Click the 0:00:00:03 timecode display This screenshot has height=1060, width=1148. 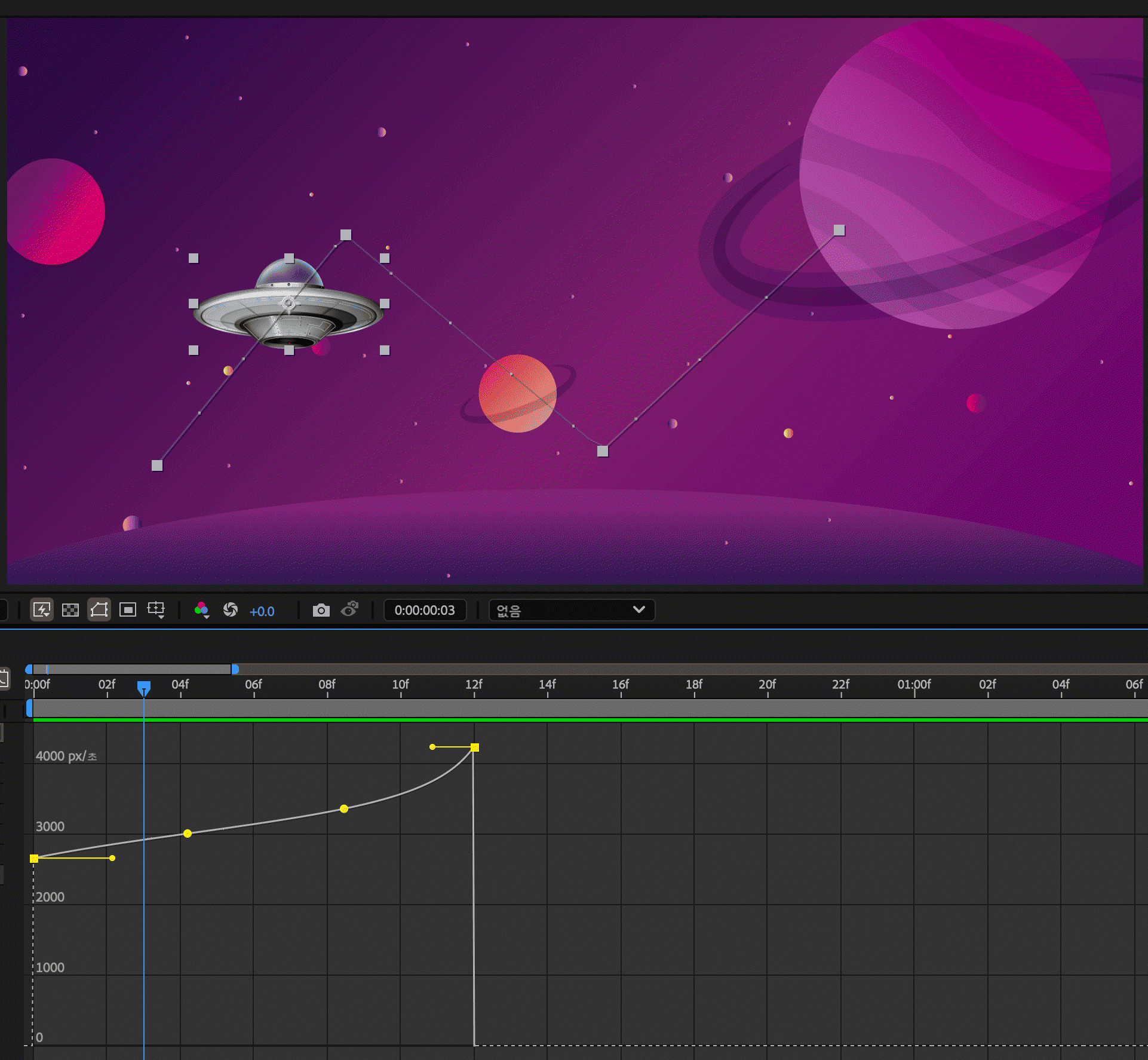425,610
